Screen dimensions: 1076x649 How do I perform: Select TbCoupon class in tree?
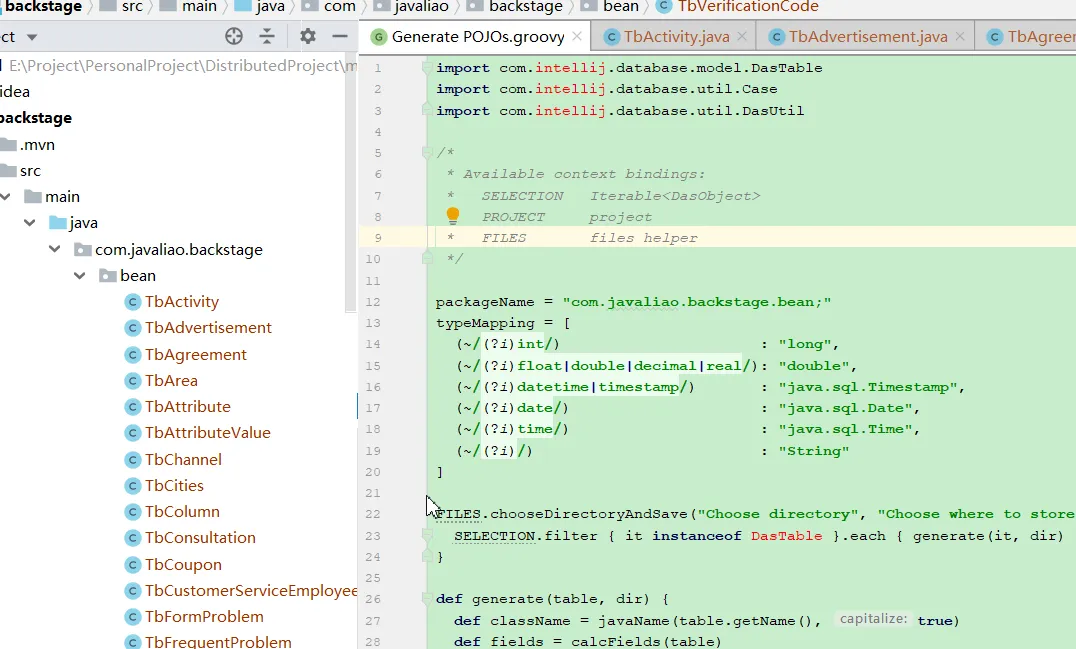coord(183,565)
